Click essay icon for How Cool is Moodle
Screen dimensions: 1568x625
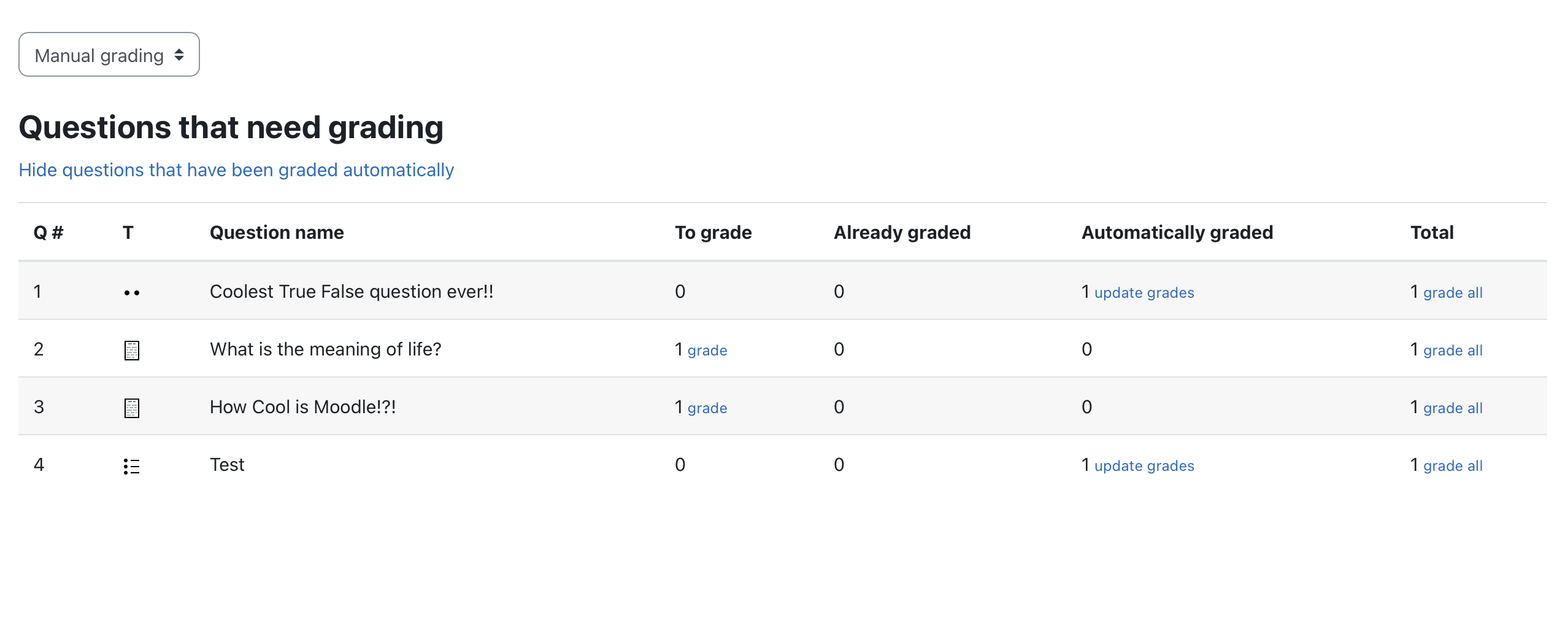point(132,408)
